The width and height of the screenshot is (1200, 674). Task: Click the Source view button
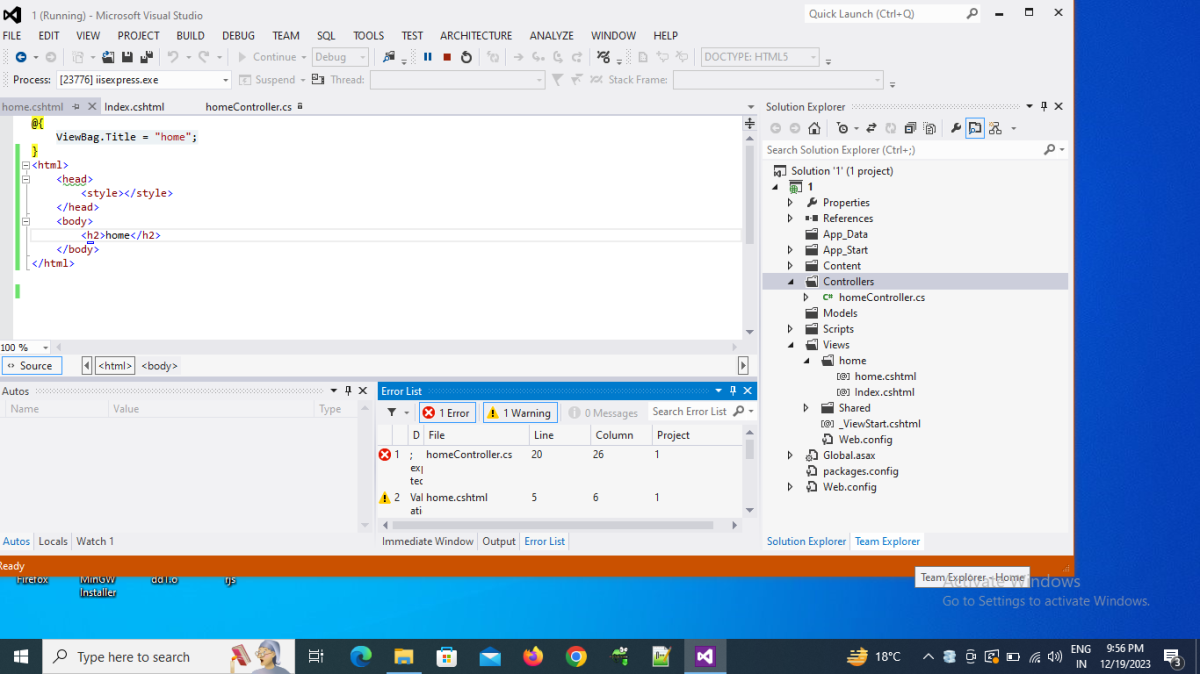click(x=32, y=366)
